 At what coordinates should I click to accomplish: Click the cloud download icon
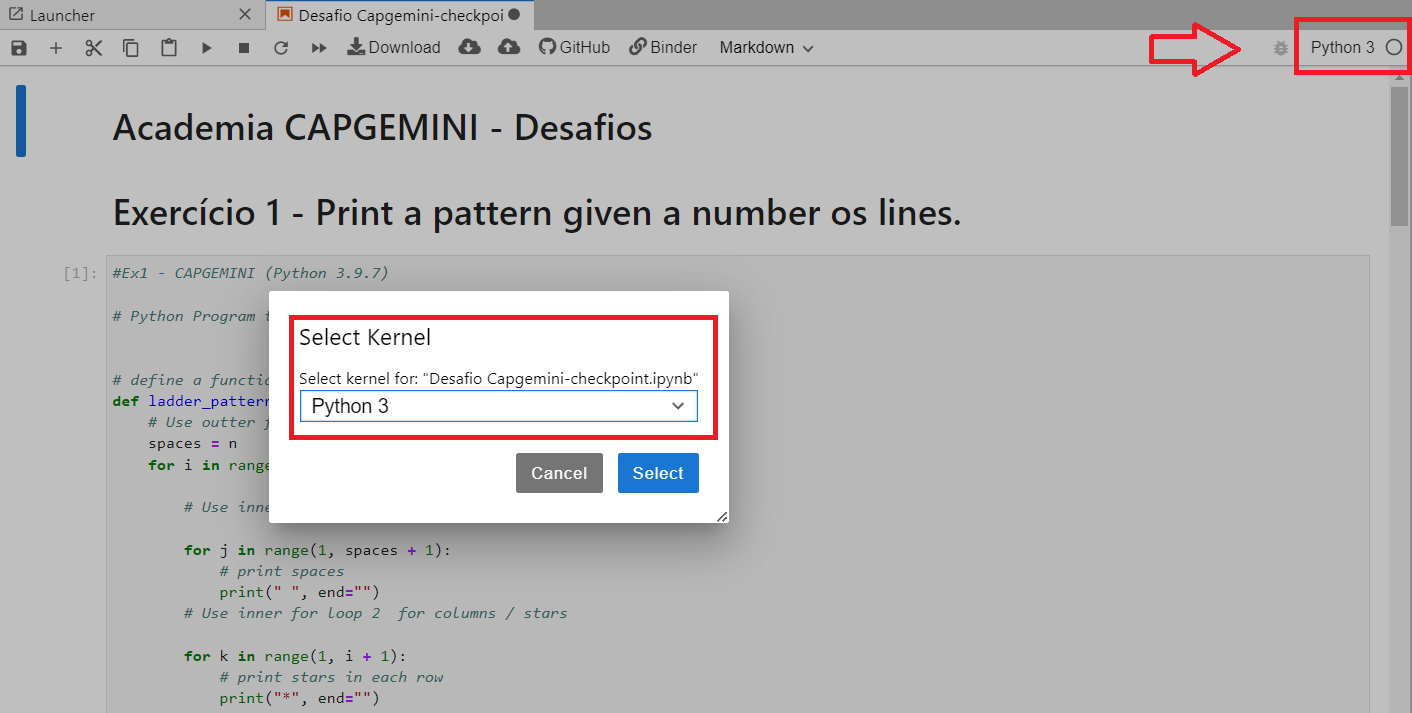click(469, 47)
